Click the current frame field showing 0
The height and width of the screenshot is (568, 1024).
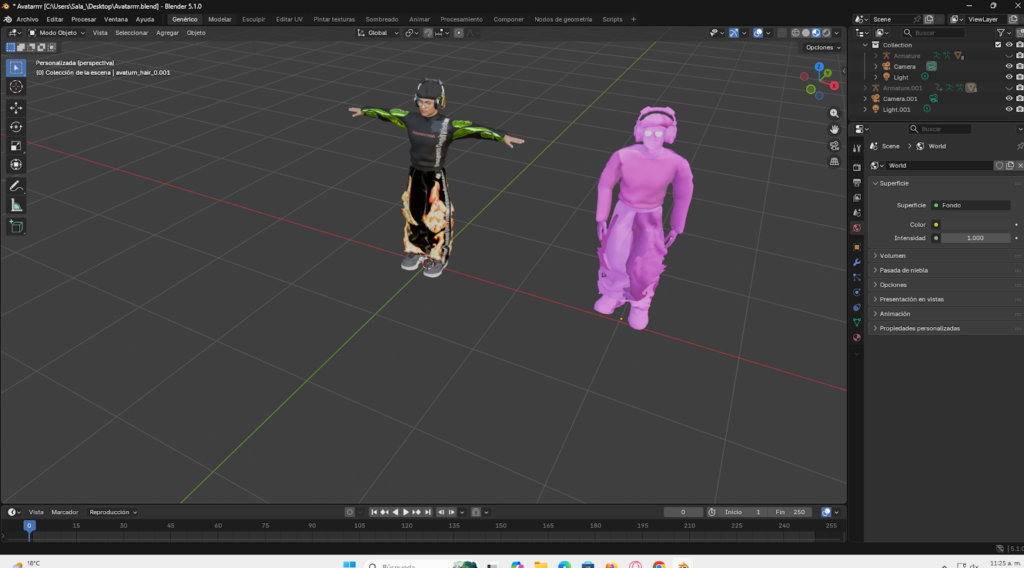(683, 513)
